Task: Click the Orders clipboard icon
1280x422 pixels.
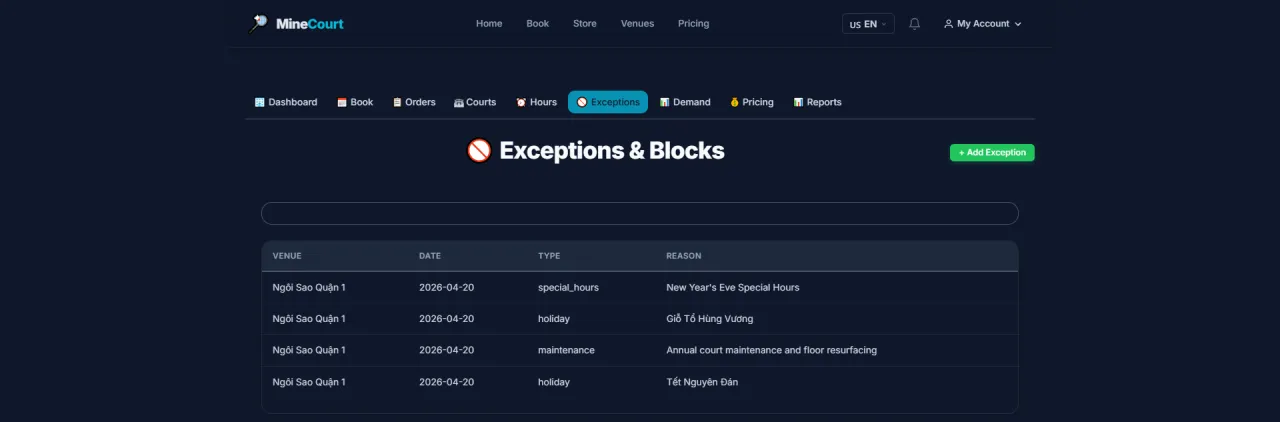Action: tap(397, 102)
